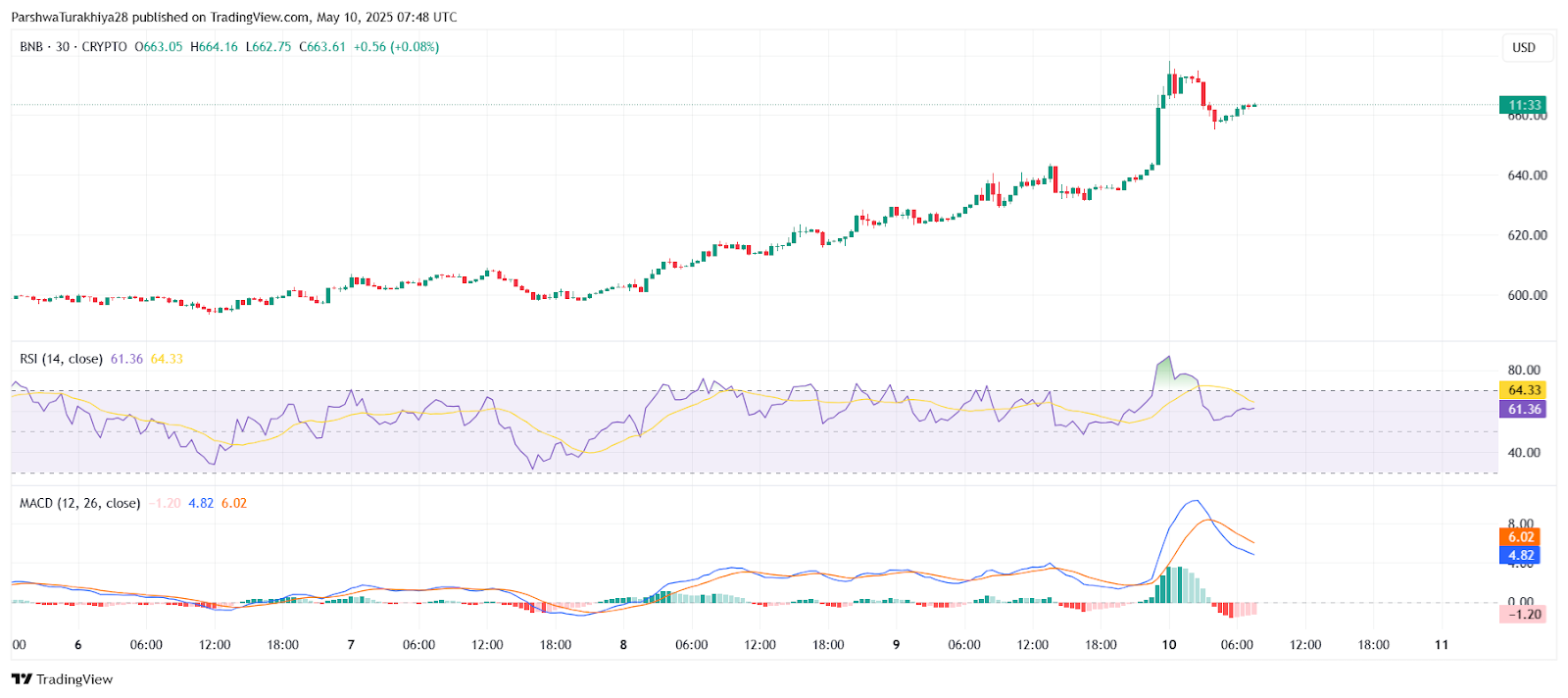Open the USD currency selector
This screenshot has height=698, width=1568.
(1523, 48)
